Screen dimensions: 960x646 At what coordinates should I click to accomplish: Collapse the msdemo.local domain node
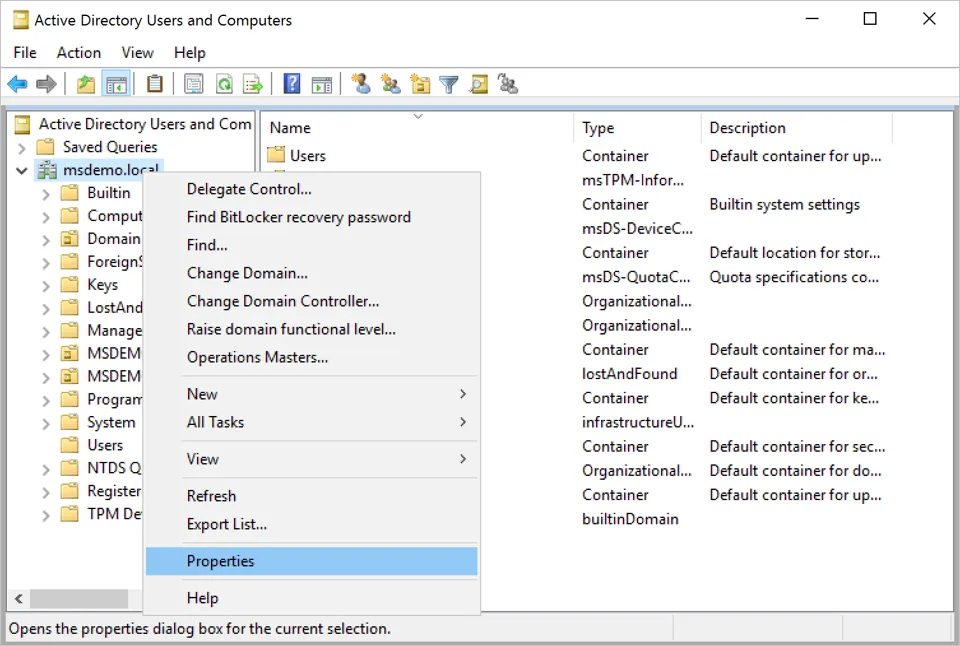22,171
